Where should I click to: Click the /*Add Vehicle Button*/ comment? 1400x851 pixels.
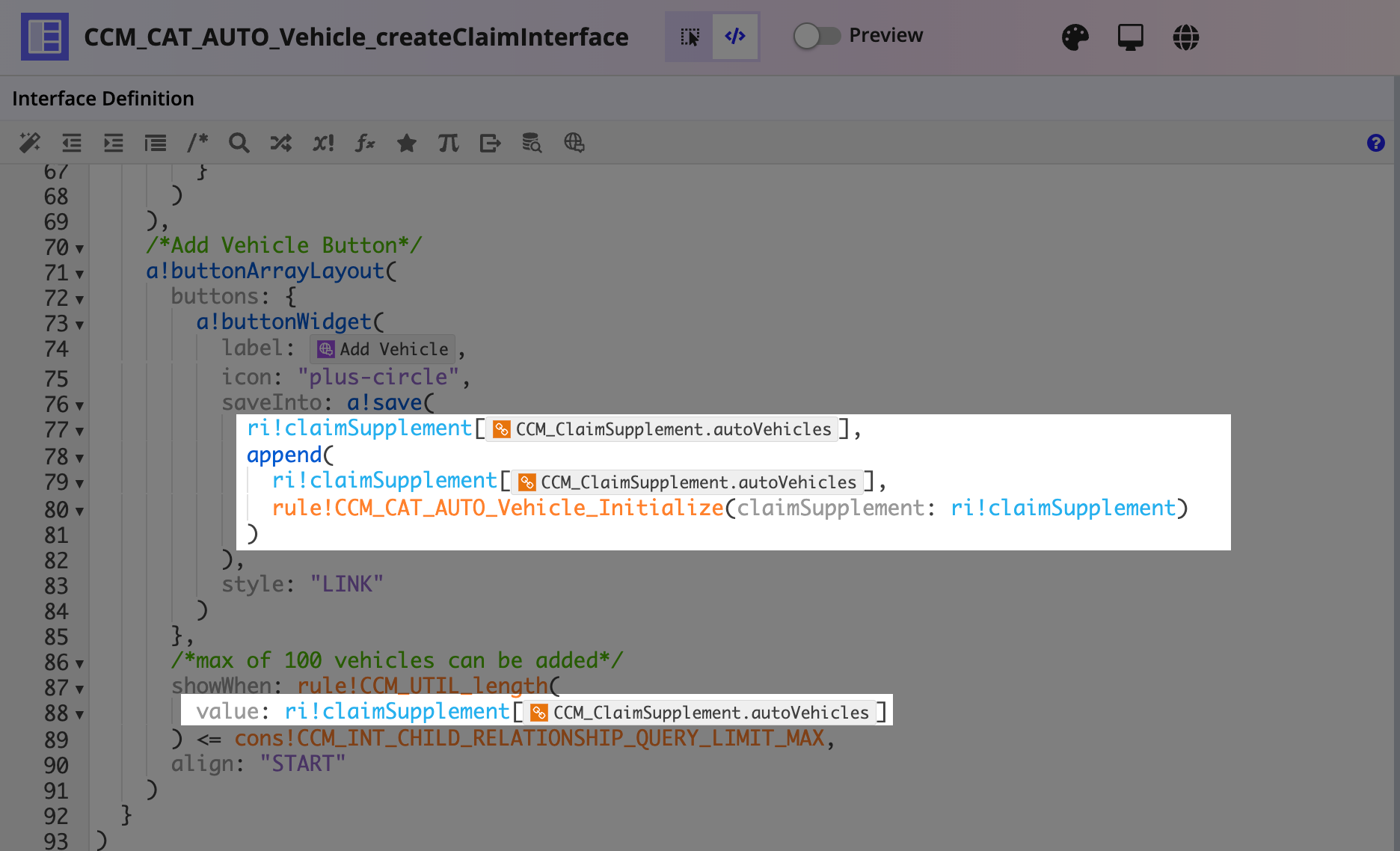284,245
